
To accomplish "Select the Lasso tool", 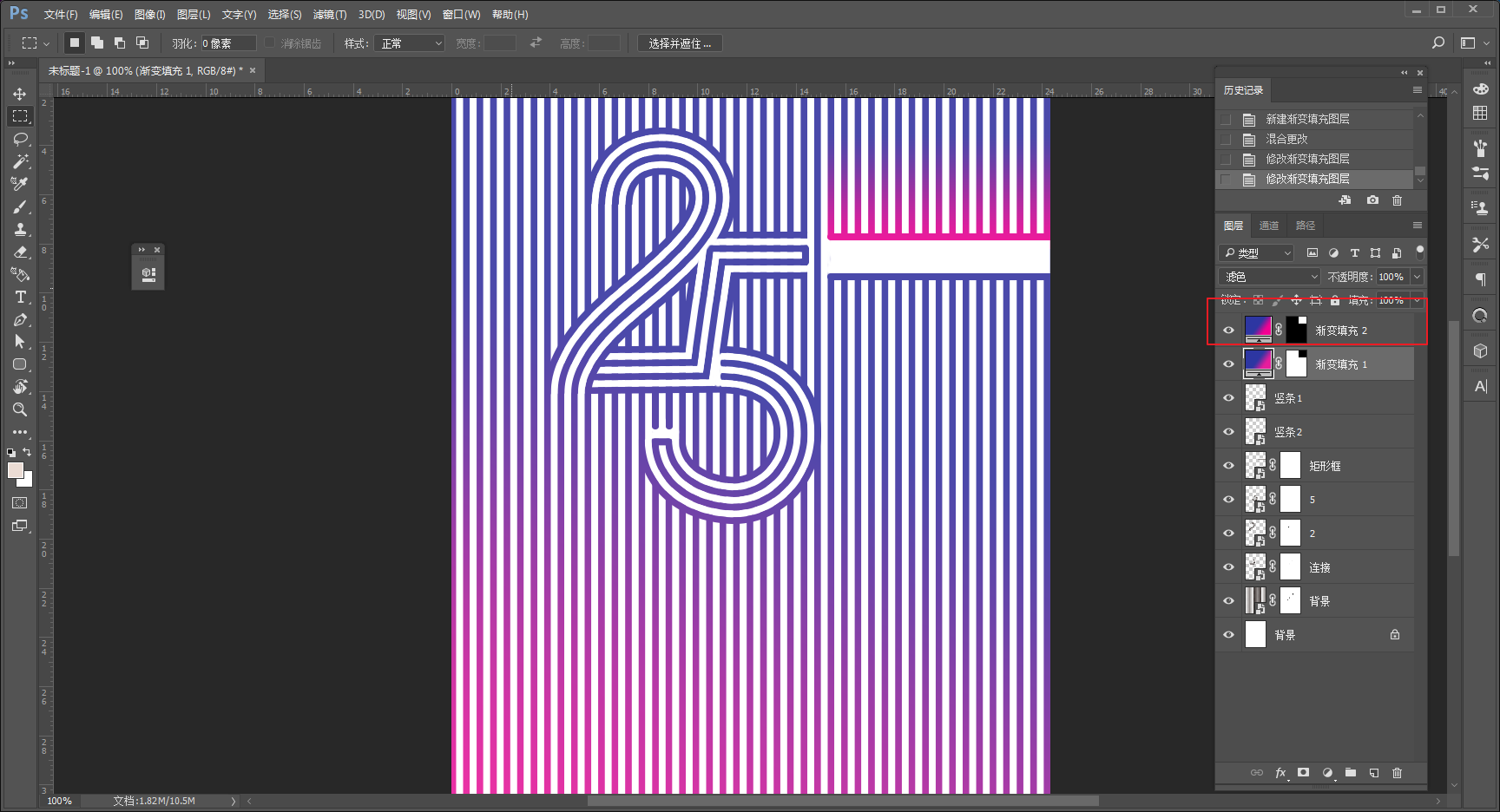I will 20,139.
